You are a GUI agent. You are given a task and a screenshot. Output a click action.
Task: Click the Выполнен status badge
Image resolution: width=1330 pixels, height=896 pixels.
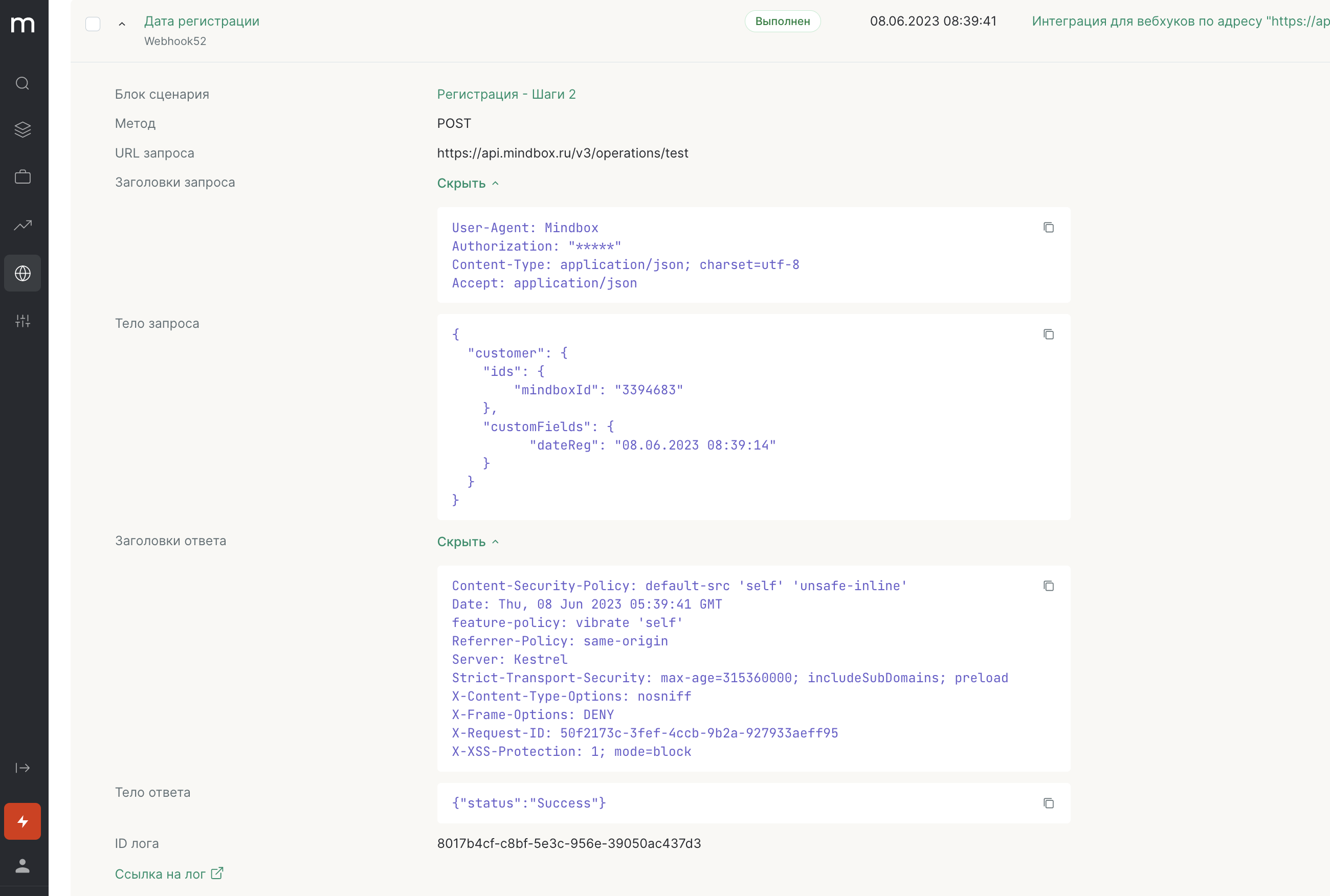[x=783, y=21]
